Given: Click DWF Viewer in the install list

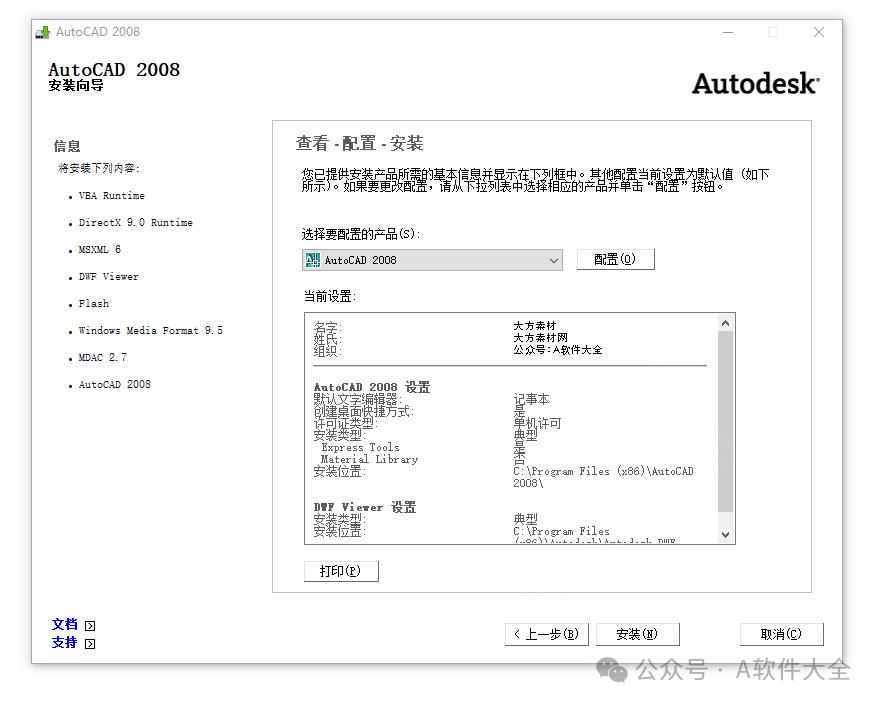Looking at the screenshot, I should pos(109,277).
